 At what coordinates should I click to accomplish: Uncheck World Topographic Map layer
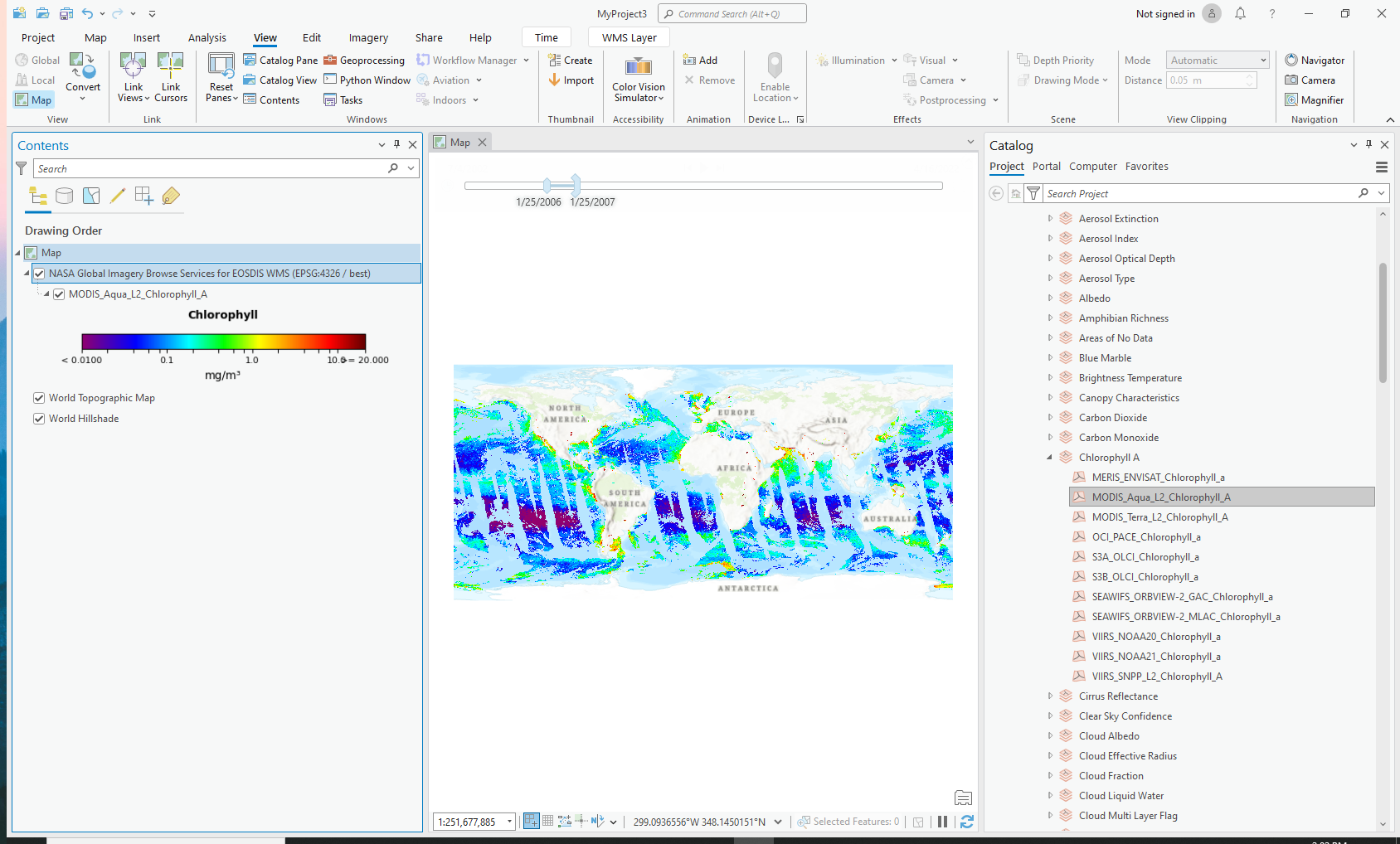(x=39, y=398)
